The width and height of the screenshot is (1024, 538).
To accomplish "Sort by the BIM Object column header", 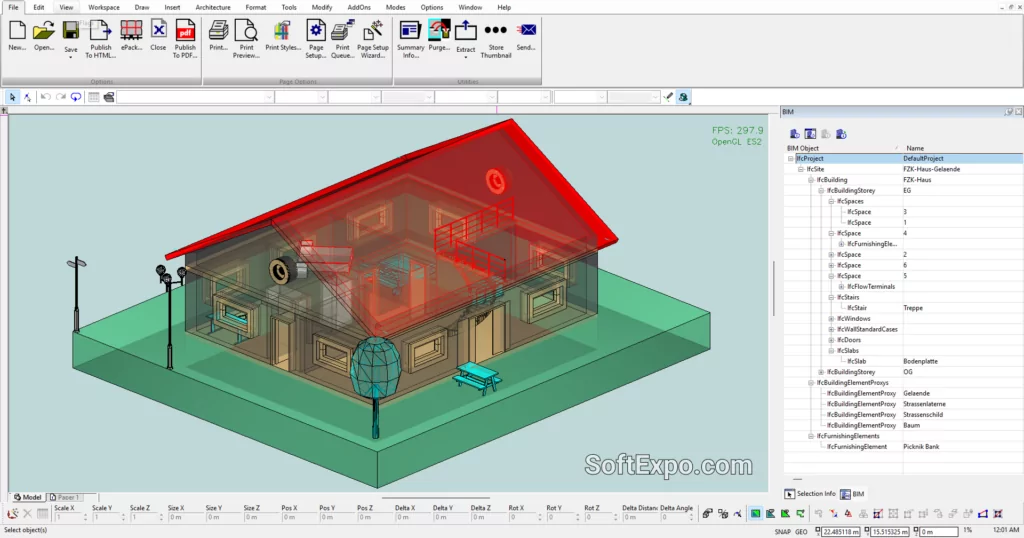I will pyautogui.click(x=842, y=148).
